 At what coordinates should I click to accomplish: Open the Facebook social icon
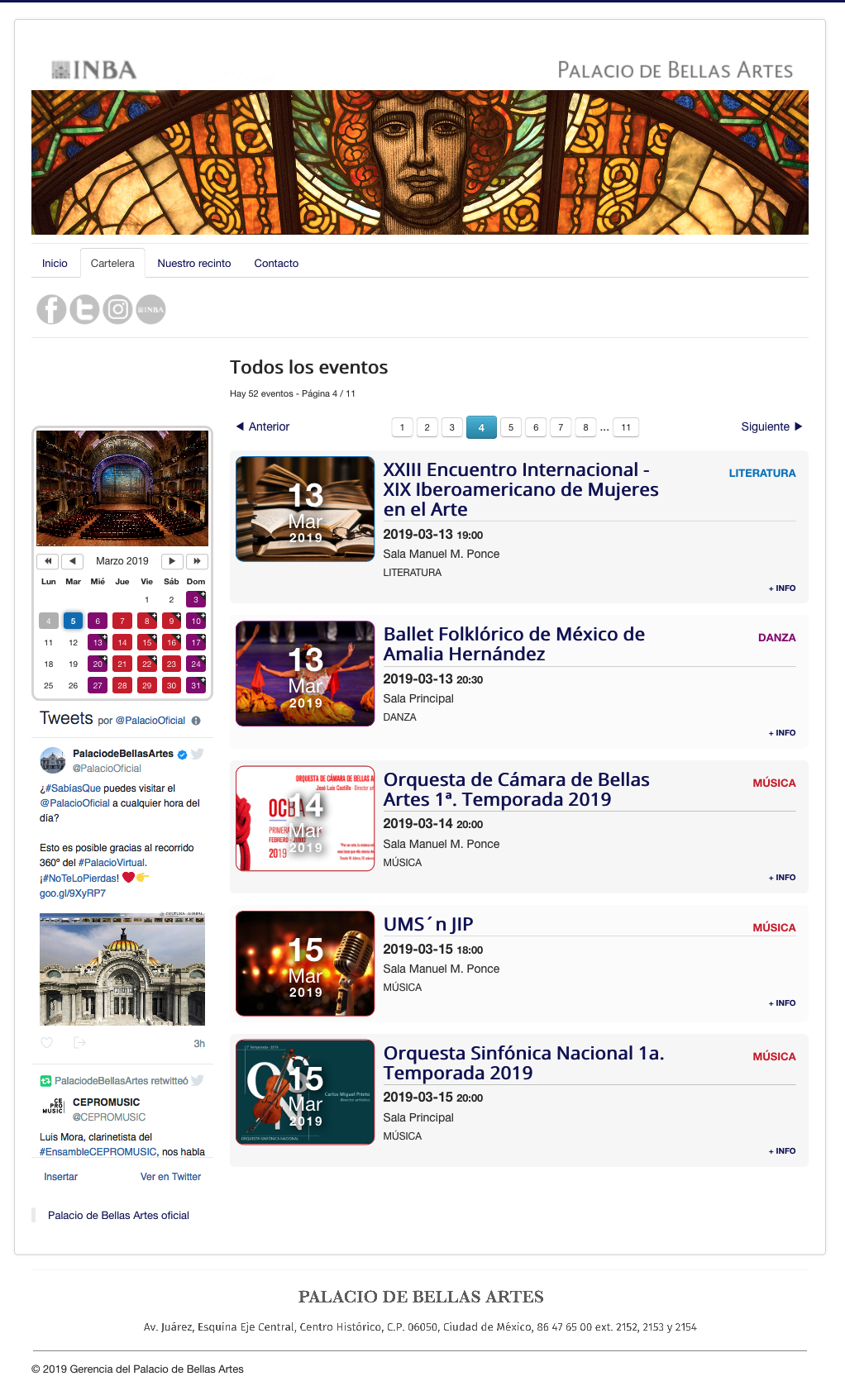(51, 310)
